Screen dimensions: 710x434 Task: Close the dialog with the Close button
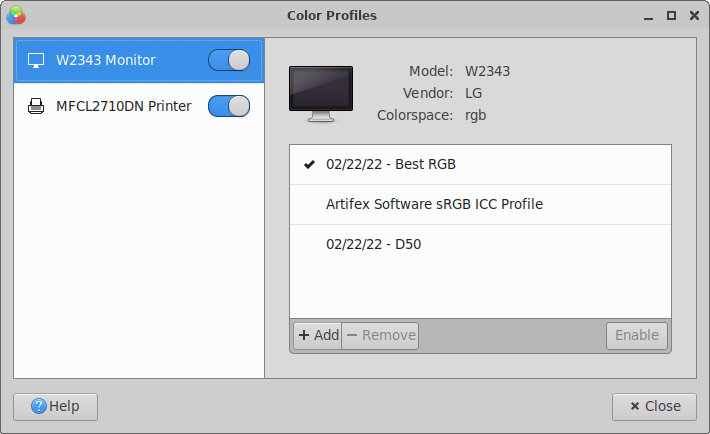coord(654,406)
